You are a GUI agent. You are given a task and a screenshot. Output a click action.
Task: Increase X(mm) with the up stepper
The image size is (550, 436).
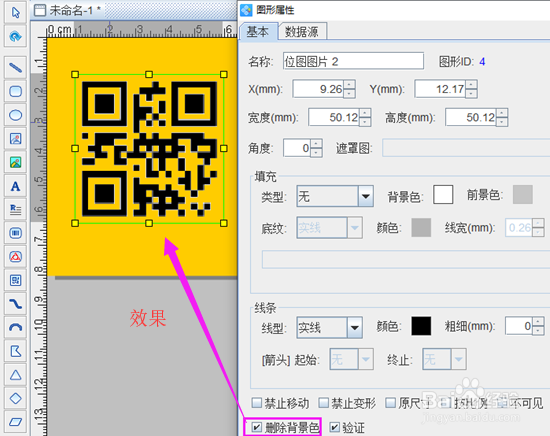(349, 85)
